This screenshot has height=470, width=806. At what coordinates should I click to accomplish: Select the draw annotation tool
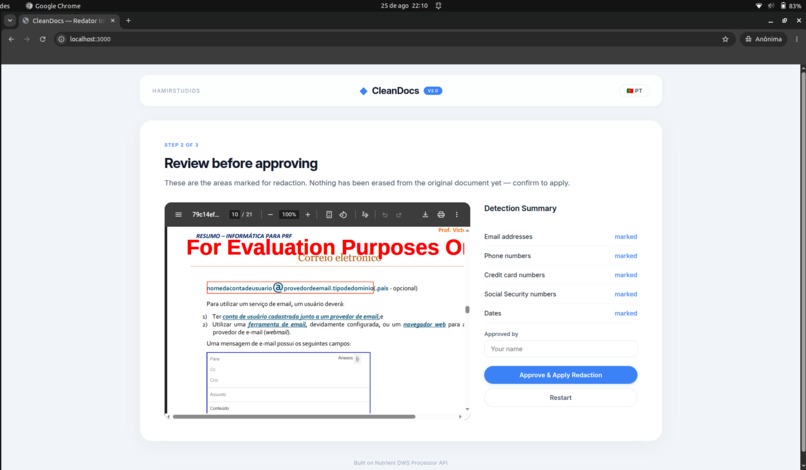[365, 214]
